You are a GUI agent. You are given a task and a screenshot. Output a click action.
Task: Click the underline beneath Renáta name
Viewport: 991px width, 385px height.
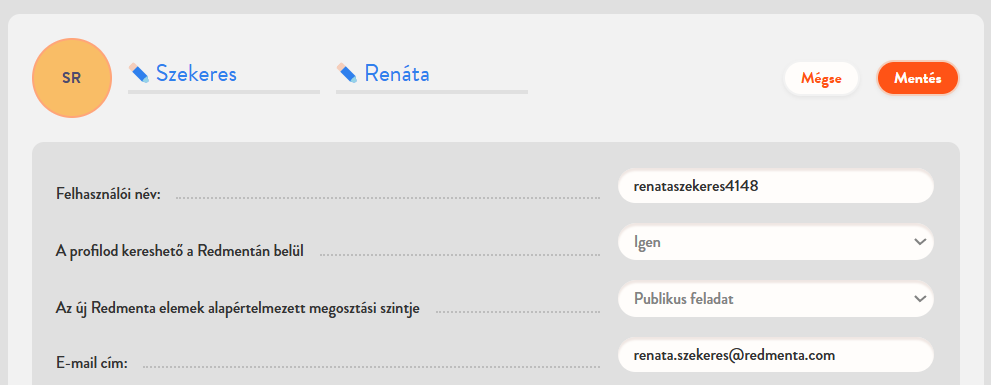click(x=432, y=92)
